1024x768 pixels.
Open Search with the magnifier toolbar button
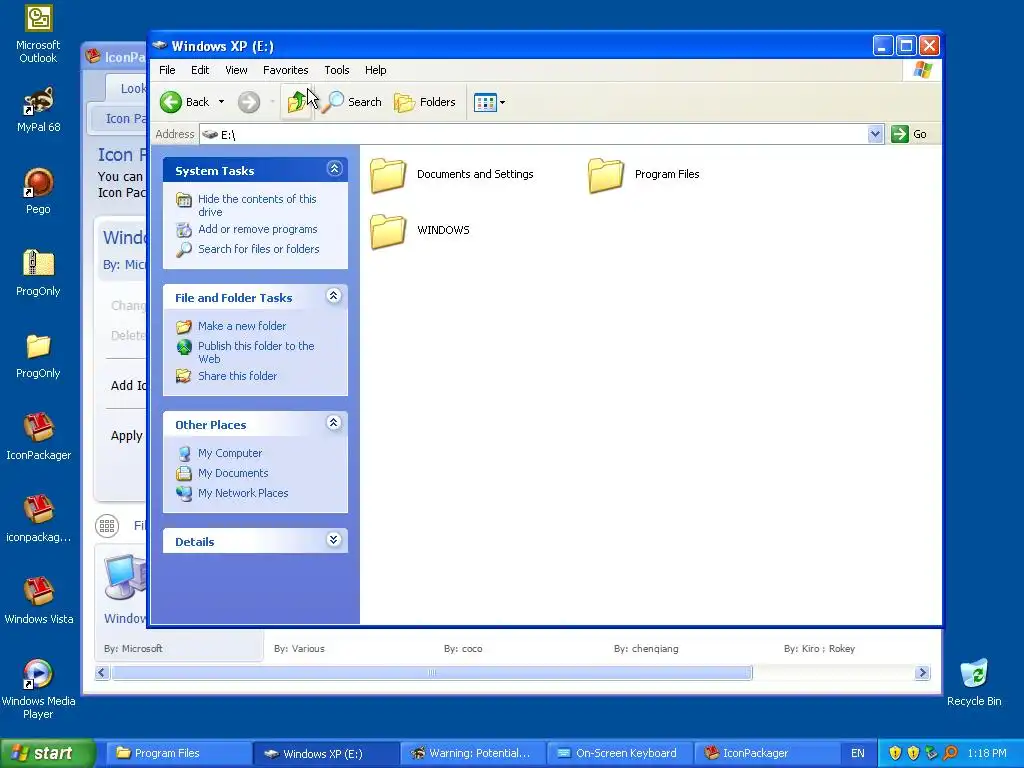(x=352, y=102)
